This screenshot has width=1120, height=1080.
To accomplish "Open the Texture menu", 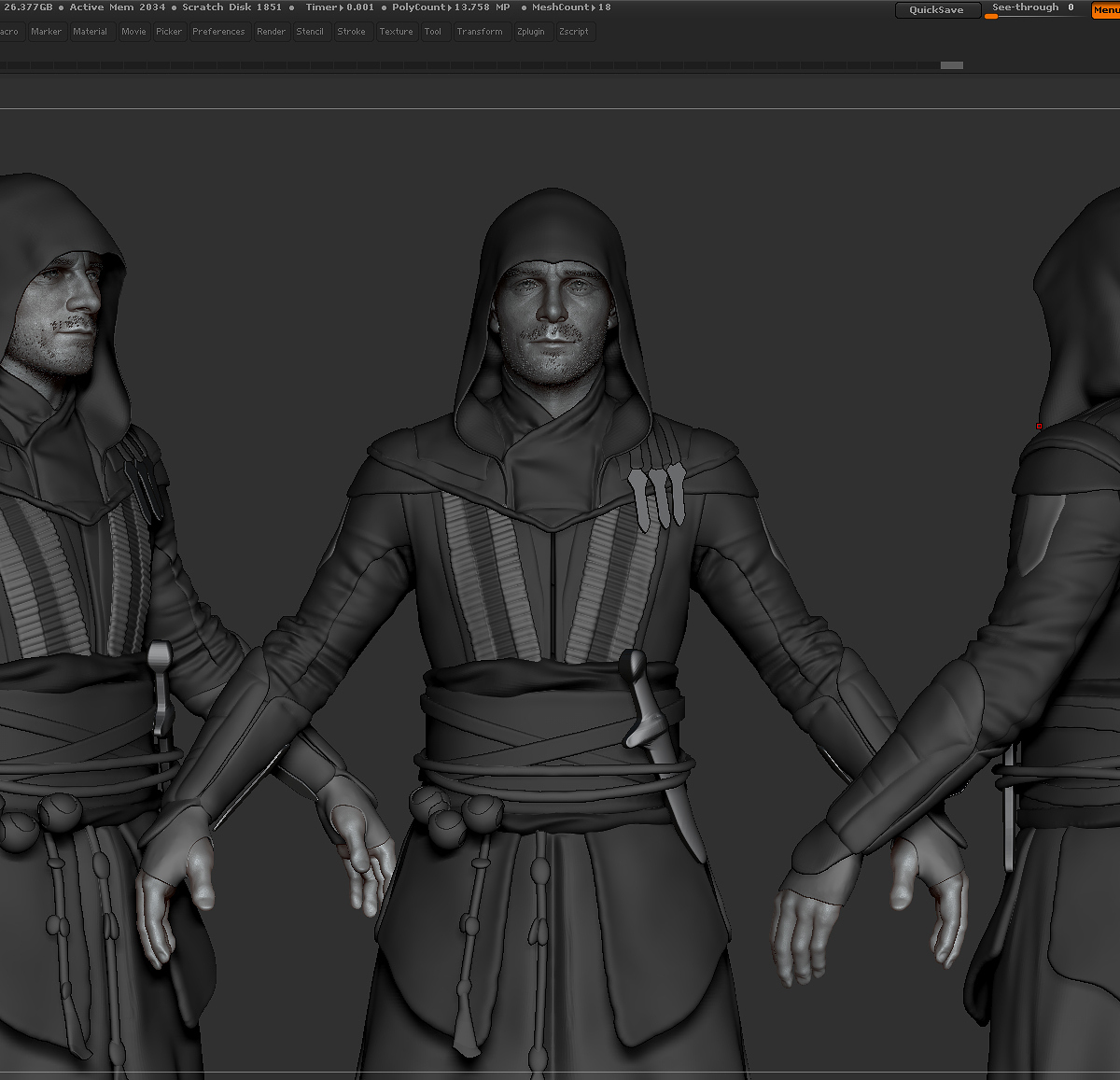I will (x=396, y=32).
